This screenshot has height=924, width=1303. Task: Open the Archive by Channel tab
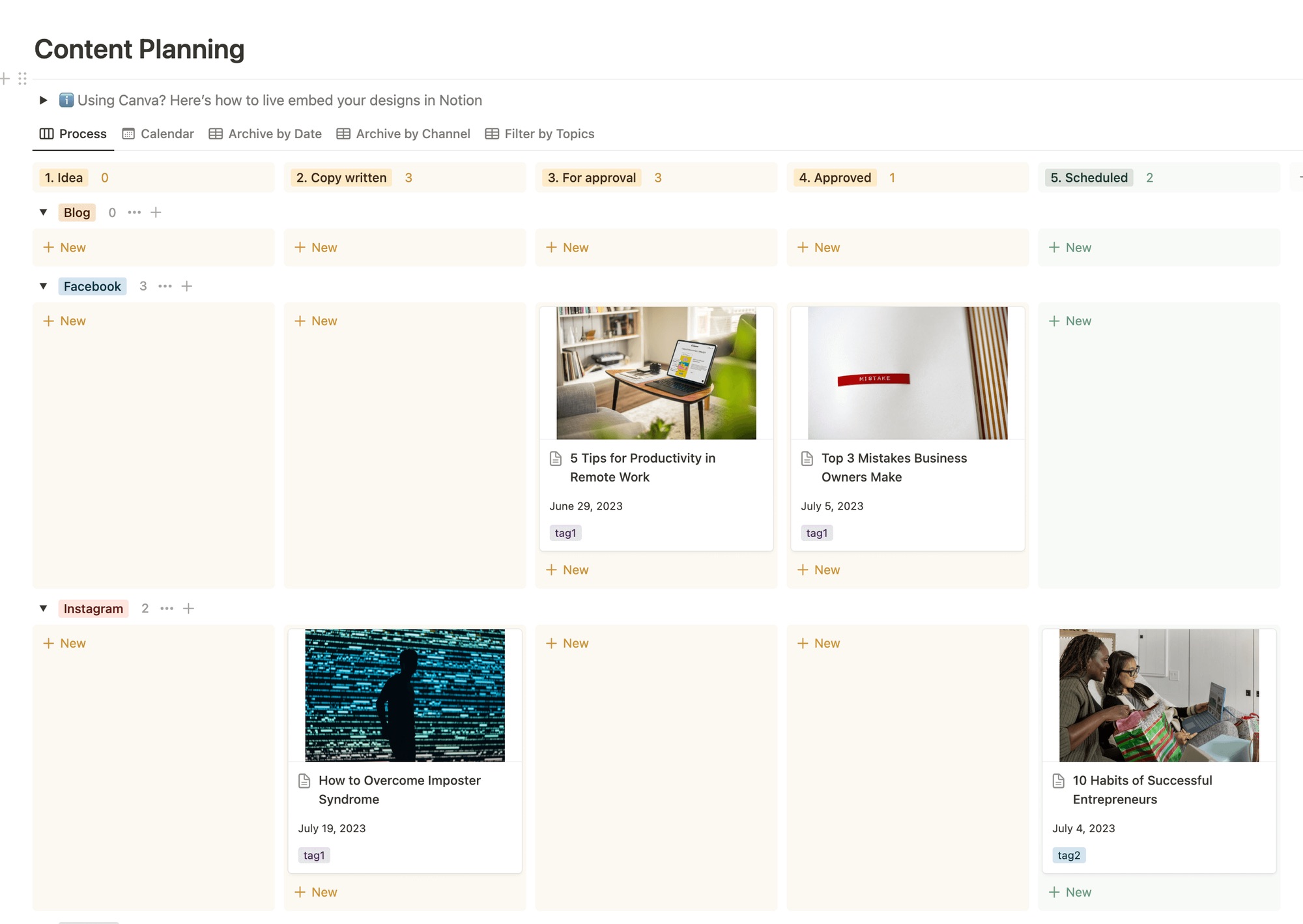tap(403, 134)
